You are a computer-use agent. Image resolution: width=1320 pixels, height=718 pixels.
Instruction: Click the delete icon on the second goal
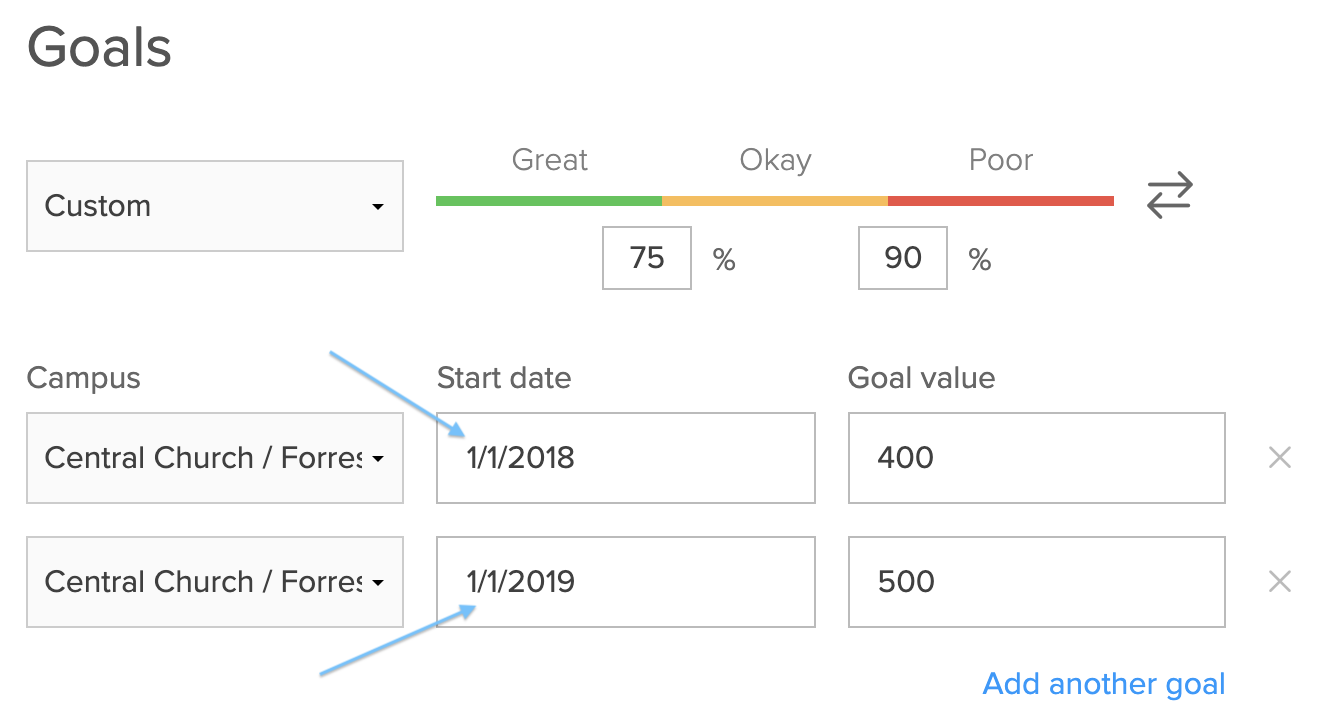coord(1280,581)
